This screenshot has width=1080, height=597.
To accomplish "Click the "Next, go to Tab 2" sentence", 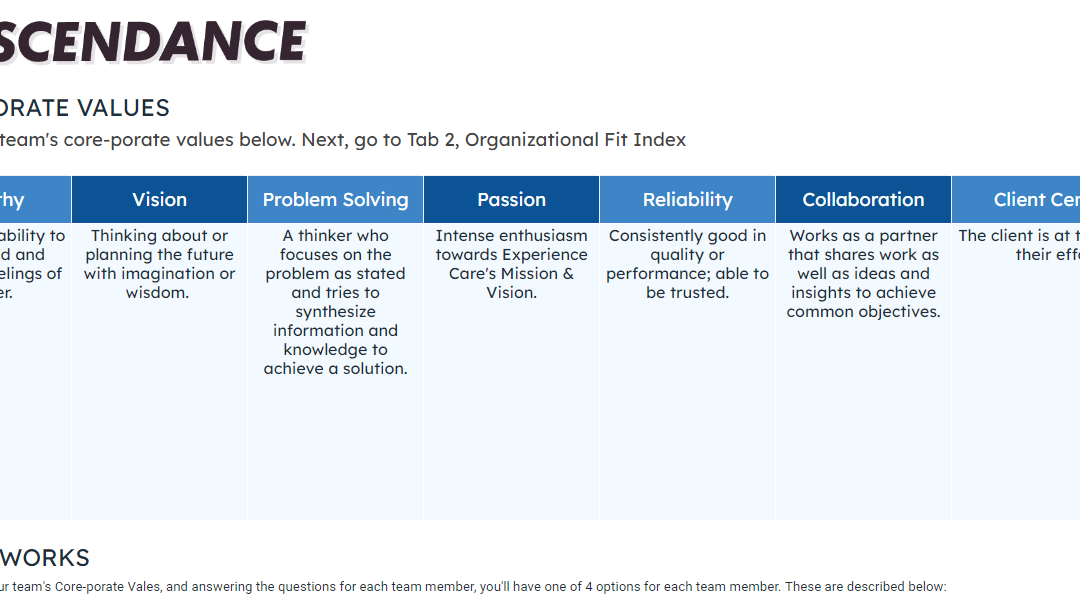I will (x=520, y=140).
